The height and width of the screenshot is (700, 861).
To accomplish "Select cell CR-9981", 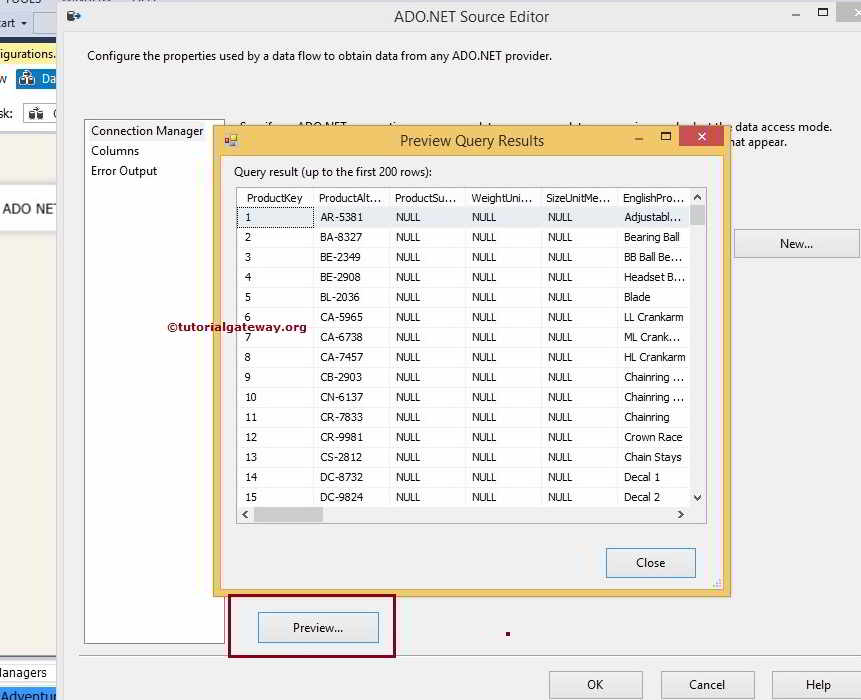I will 351,437.
